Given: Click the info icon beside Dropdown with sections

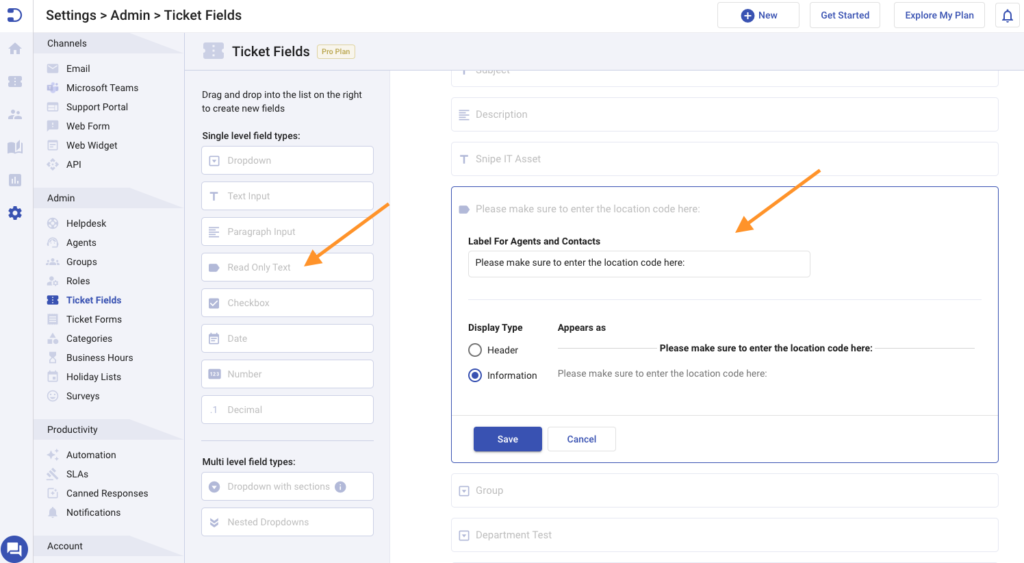Looking at the screenshot, I should coord(340,487).
